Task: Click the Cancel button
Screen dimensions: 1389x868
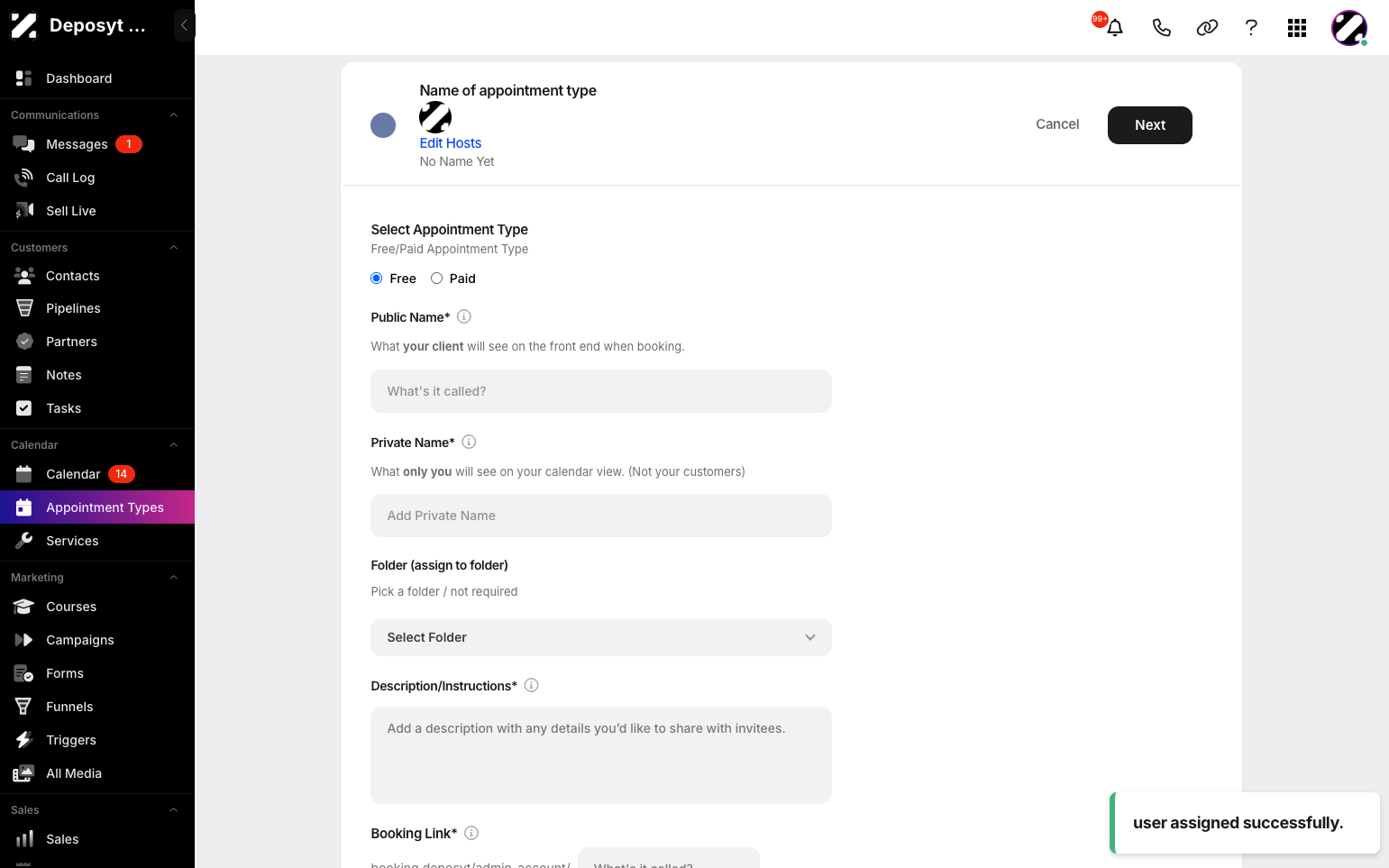Action: coord(1057,124)
